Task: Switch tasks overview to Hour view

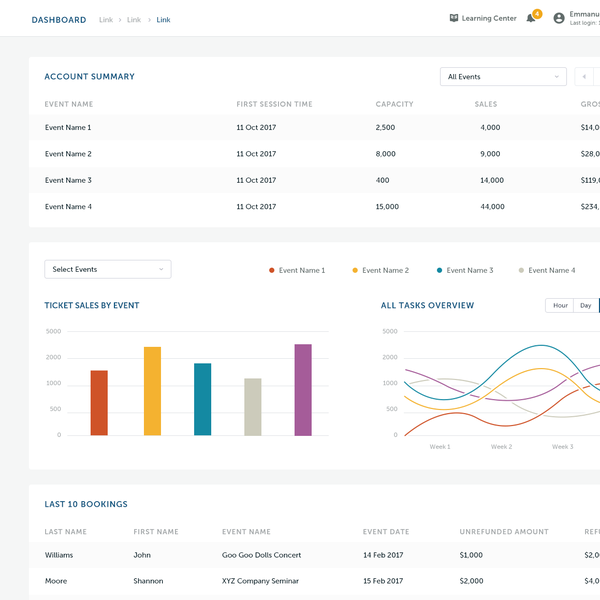Action: click(560, 305)
